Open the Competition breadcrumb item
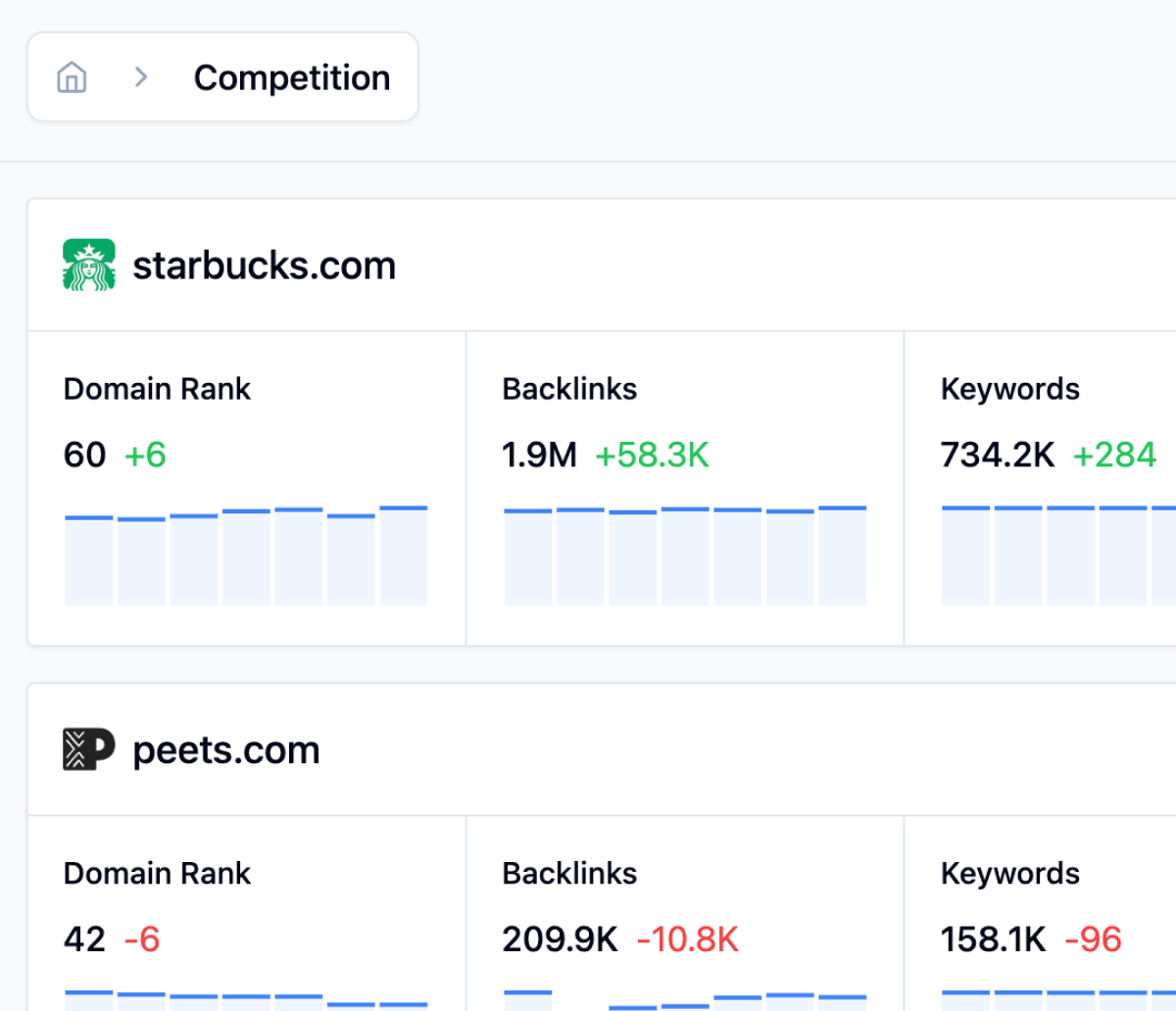This screenshot has width=1176, height=1011. (x=292, y=77)
